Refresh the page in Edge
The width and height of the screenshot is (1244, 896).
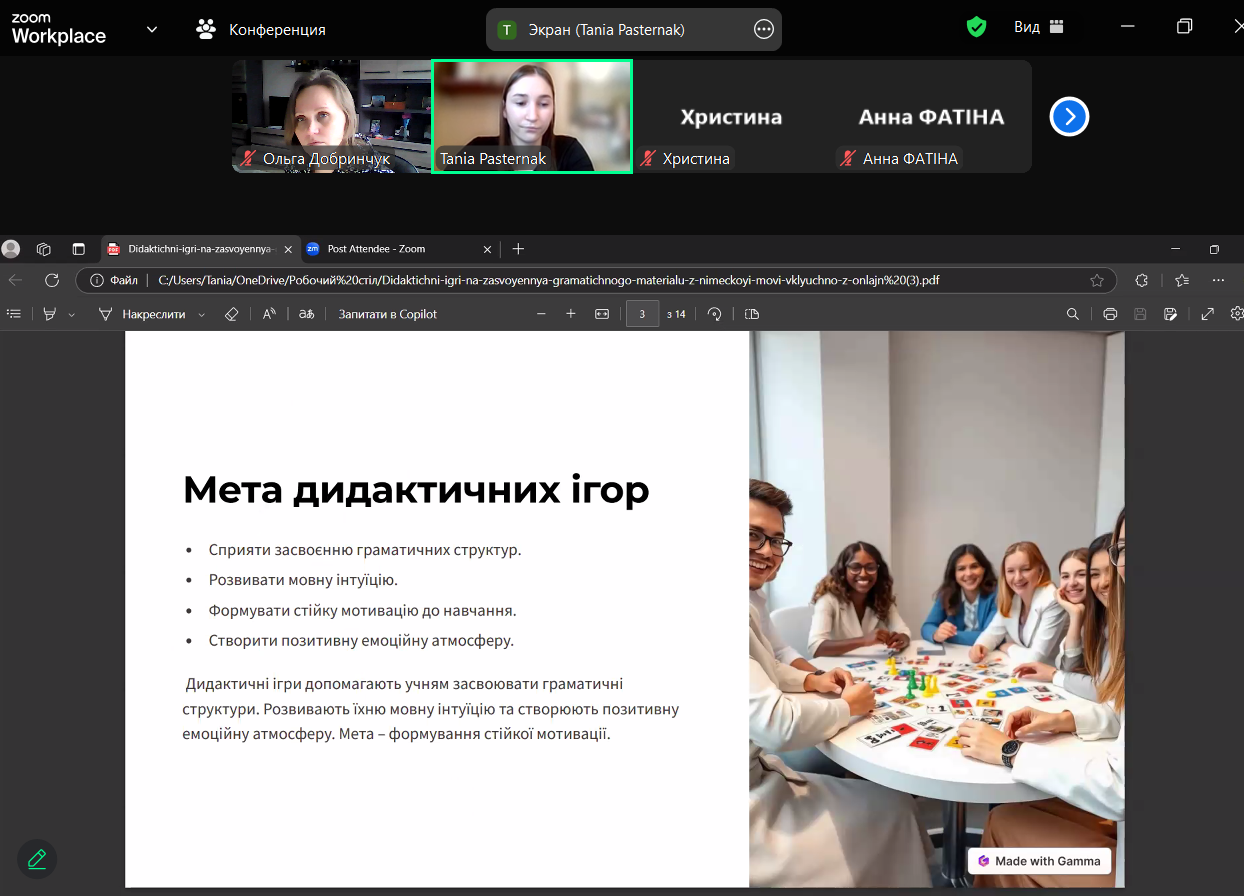click(52, 280)
